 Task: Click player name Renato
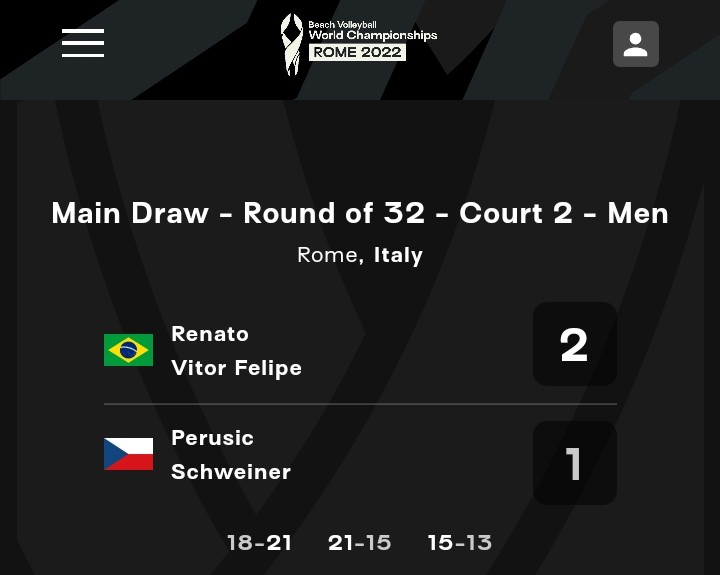(210, 334)
